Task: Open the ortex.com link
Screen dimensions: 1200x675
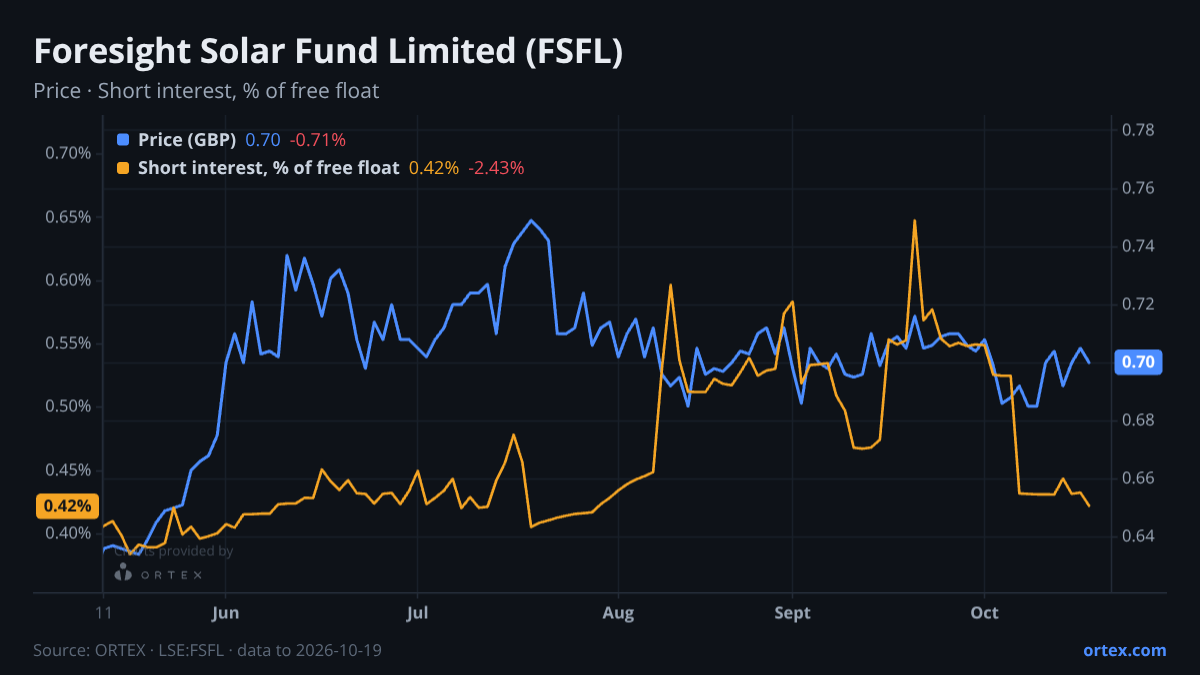Action: pyautogui.click(x=1124, y=650)
